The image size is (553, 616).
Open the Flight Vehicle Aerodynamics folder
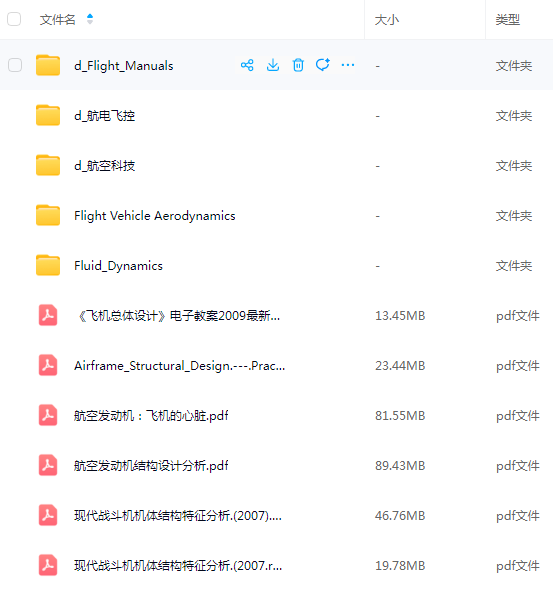[155, 216]
